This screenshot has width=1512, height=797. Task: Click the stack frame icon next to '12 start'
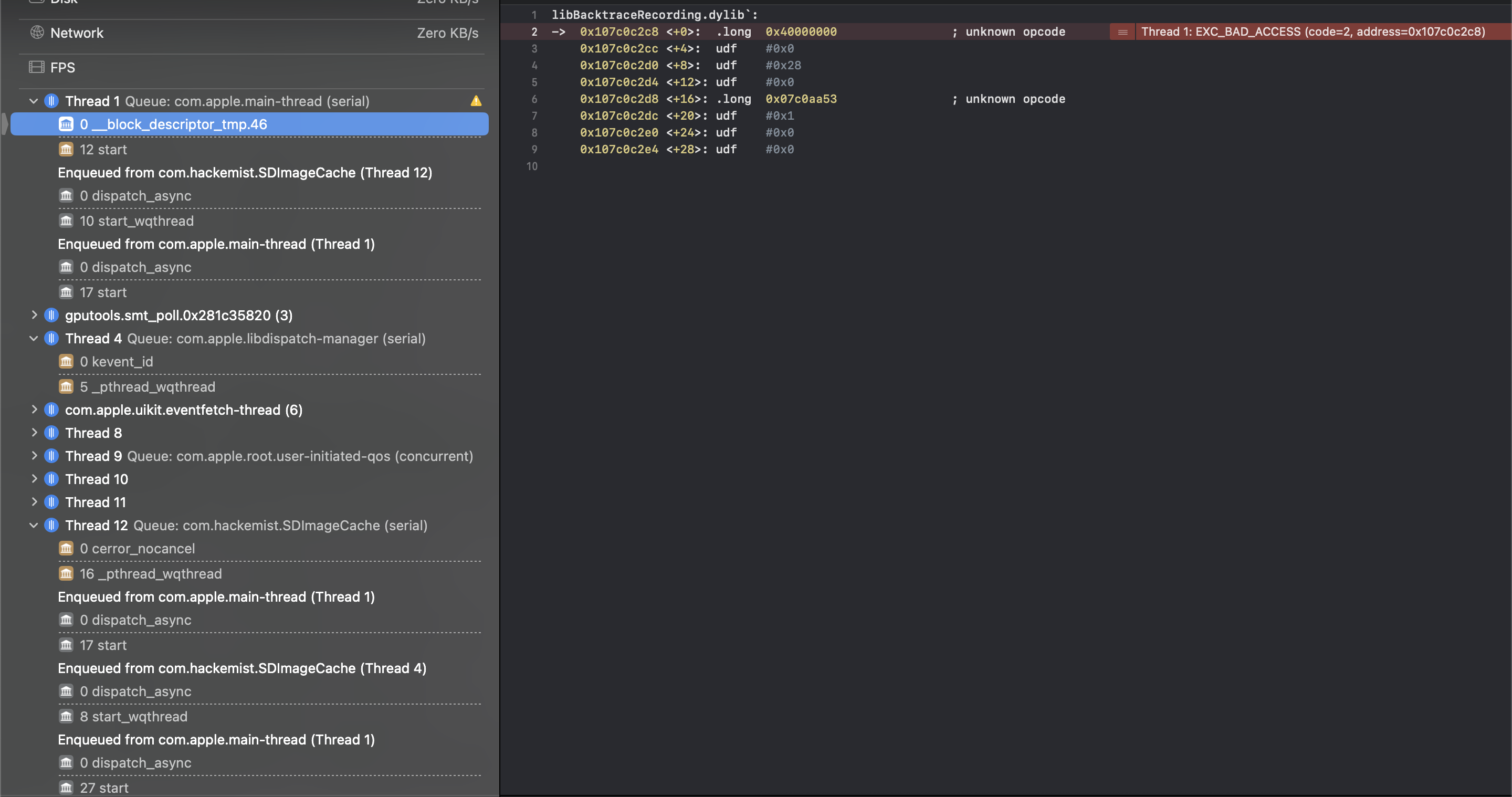click(x=66, y=149)
